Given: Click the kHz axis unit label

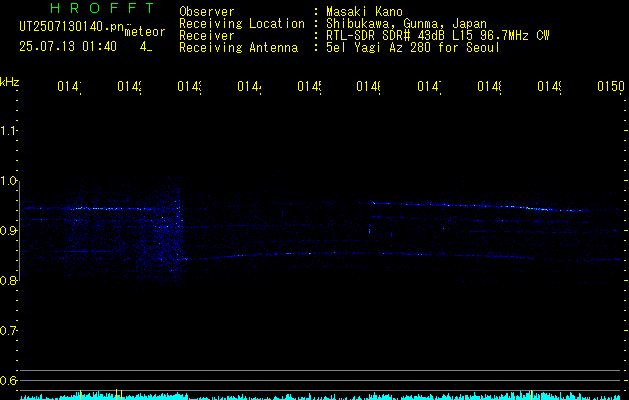Looking at the screenshot, I should [10, 82].
